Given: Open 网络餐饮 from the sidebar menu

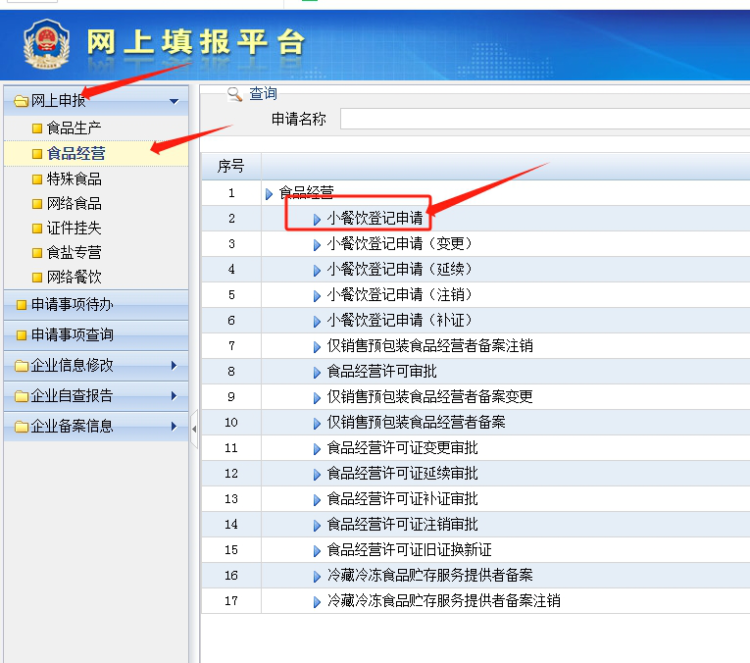Looking at the screenshot, I should click(74, 277).
